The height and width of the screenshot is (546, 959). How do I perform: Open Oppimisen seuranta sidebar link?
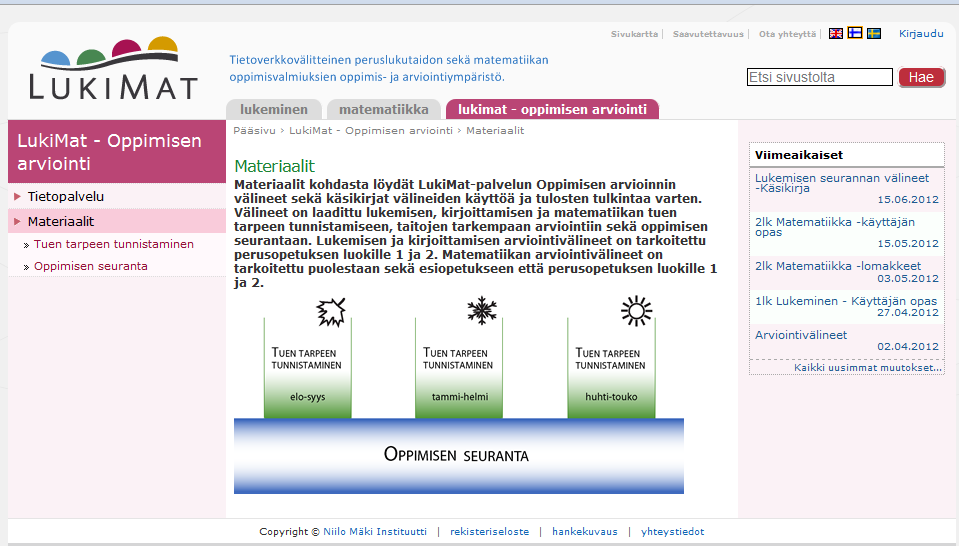(91, 266)
